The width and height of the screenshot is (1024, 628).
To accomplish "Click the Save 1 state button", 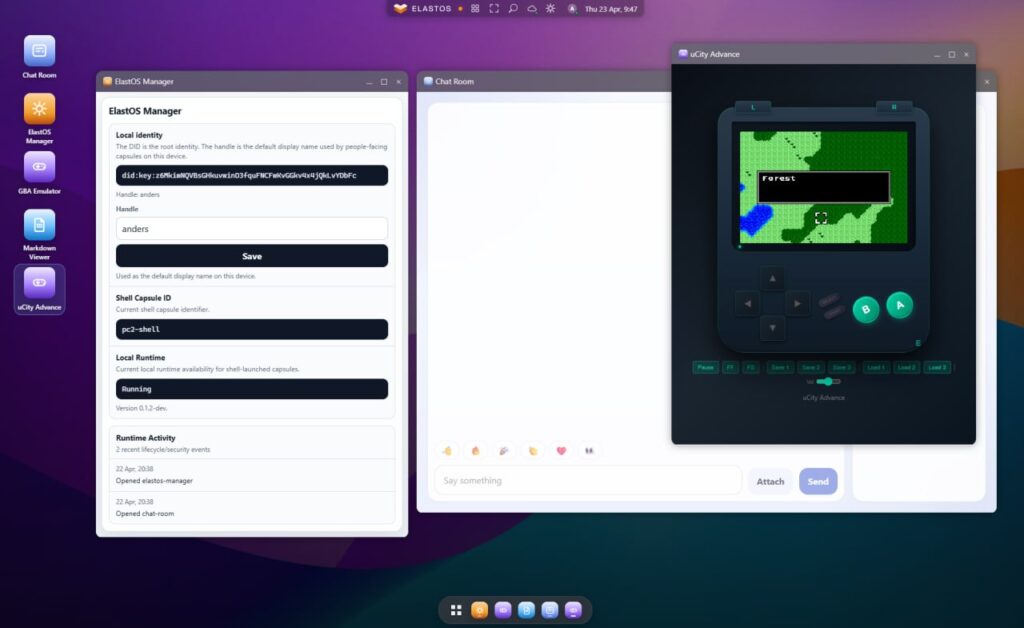I will [x=780, y=367].
